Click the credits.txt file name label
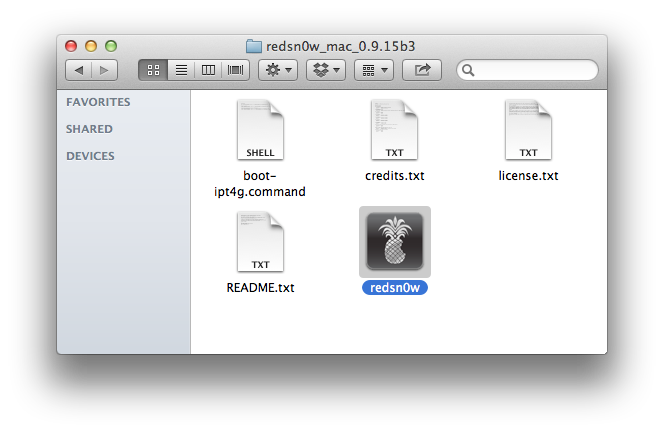The image size is (664, 433). click(x=395, y=176)
